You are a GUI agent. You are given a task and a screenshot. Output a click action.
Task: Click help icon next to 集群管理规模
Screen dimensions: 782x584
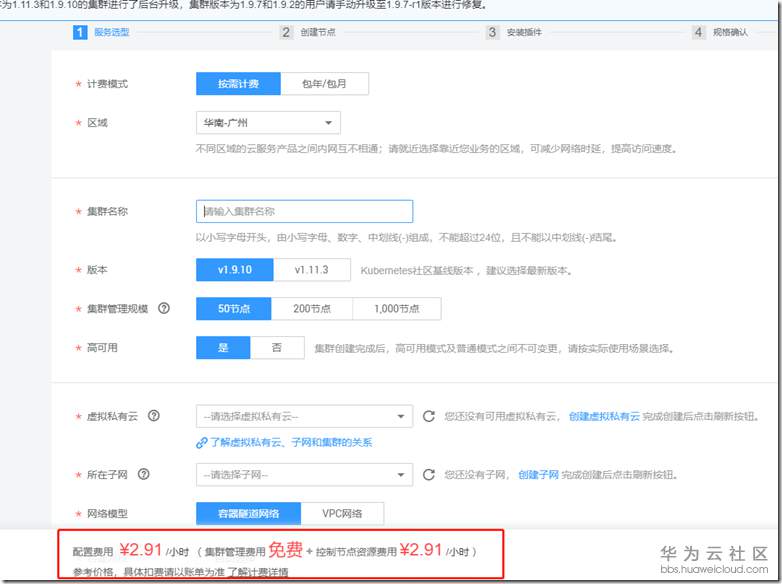164,308
